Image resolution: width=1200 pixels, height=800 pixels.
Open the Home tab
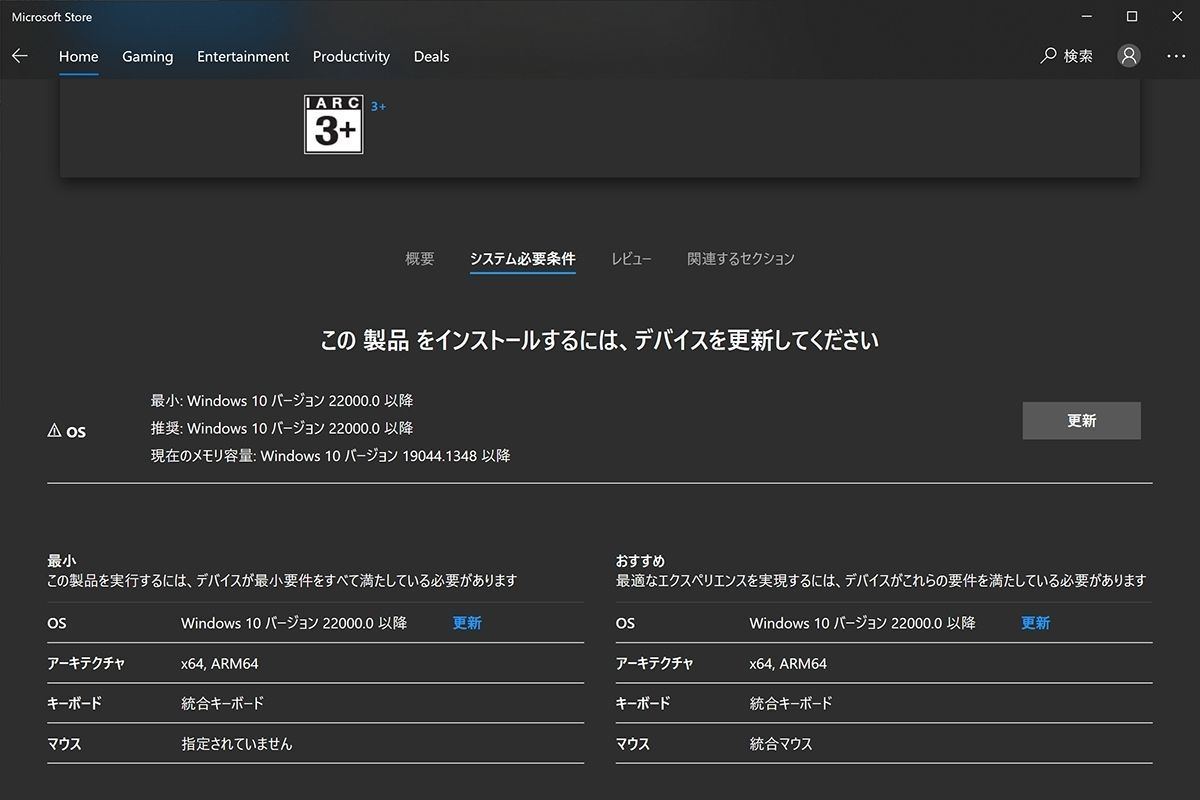(x=78, y=56)
